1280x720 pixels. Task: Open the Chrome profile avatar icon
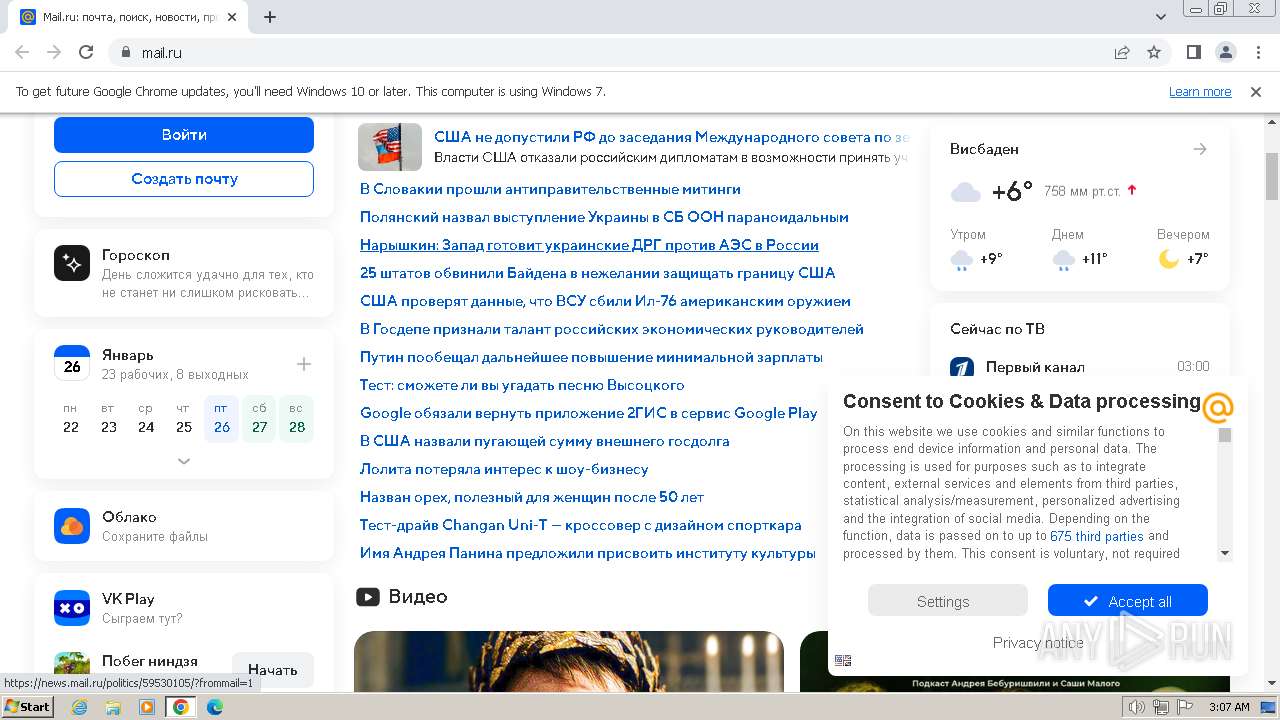point(1225,52)
